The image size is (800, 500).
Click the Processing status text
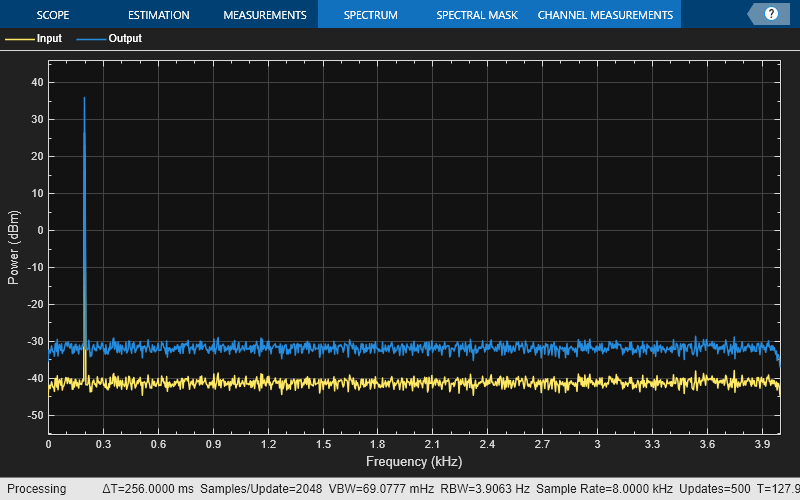36,489
